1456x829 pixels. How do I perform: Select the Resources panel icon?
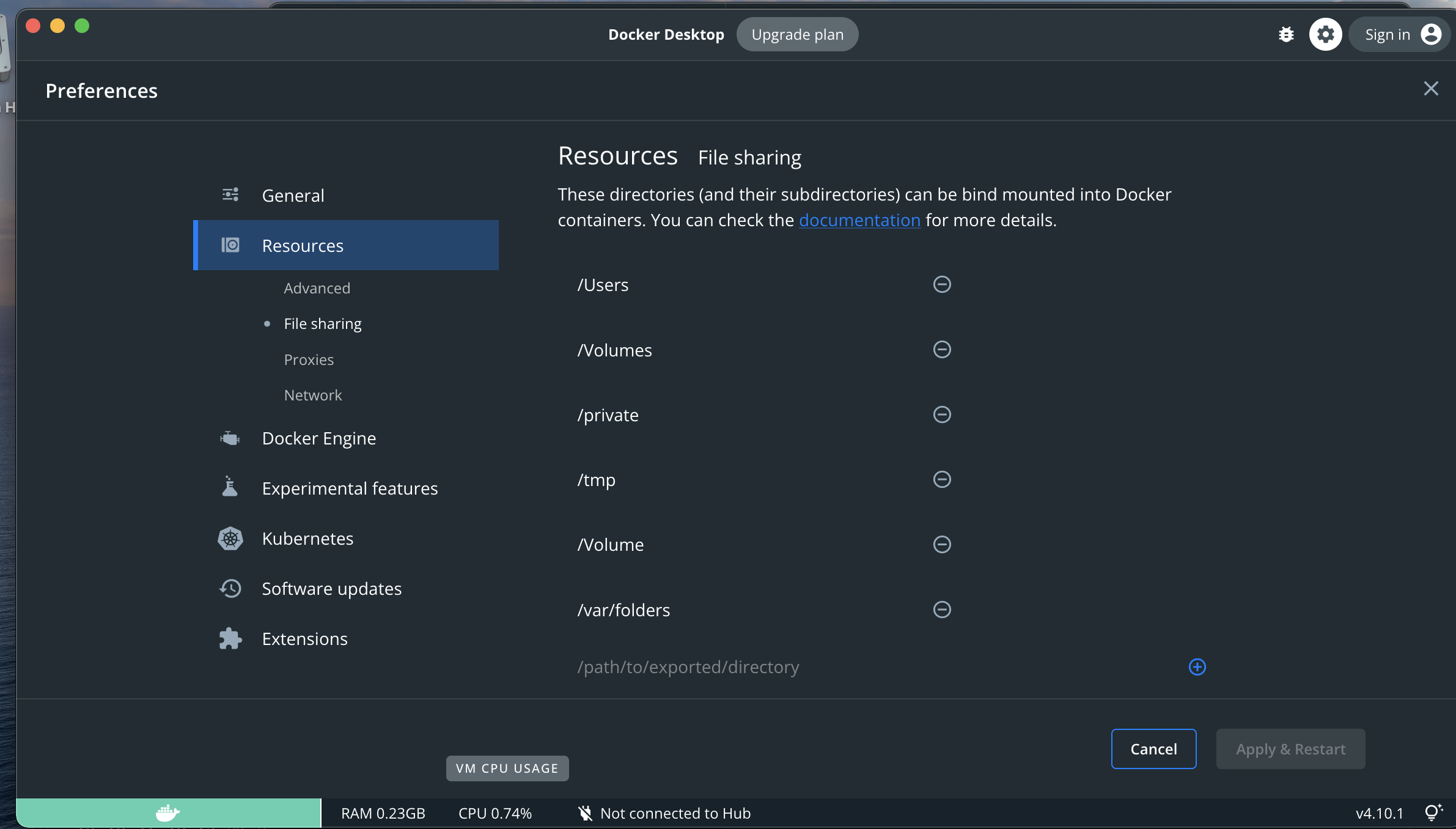229,245
